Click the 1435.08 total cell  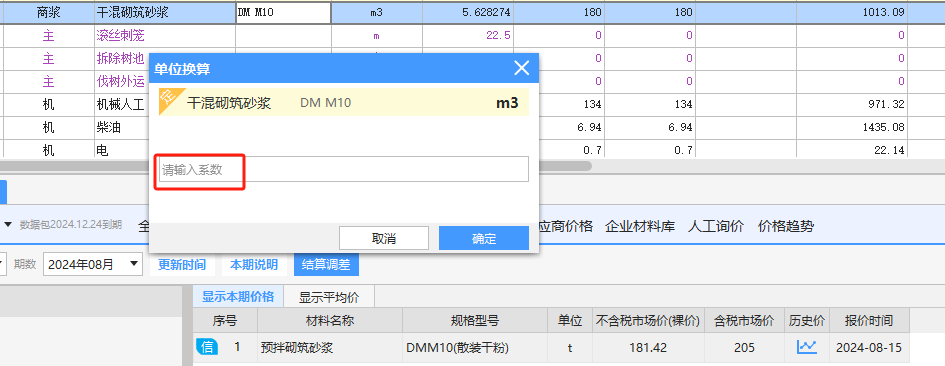coord(852,127)
